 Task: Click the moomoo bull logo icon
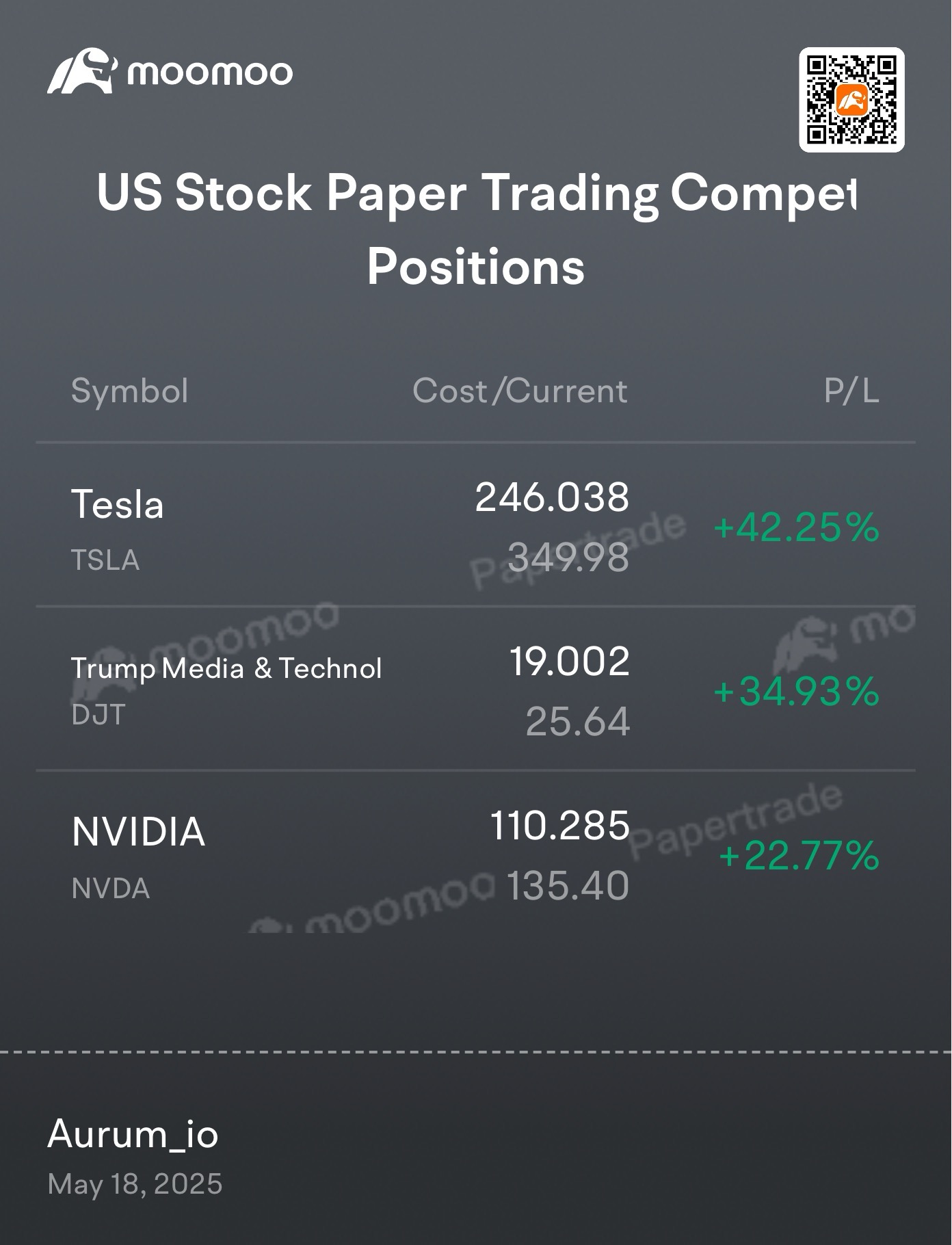[82, 71]
